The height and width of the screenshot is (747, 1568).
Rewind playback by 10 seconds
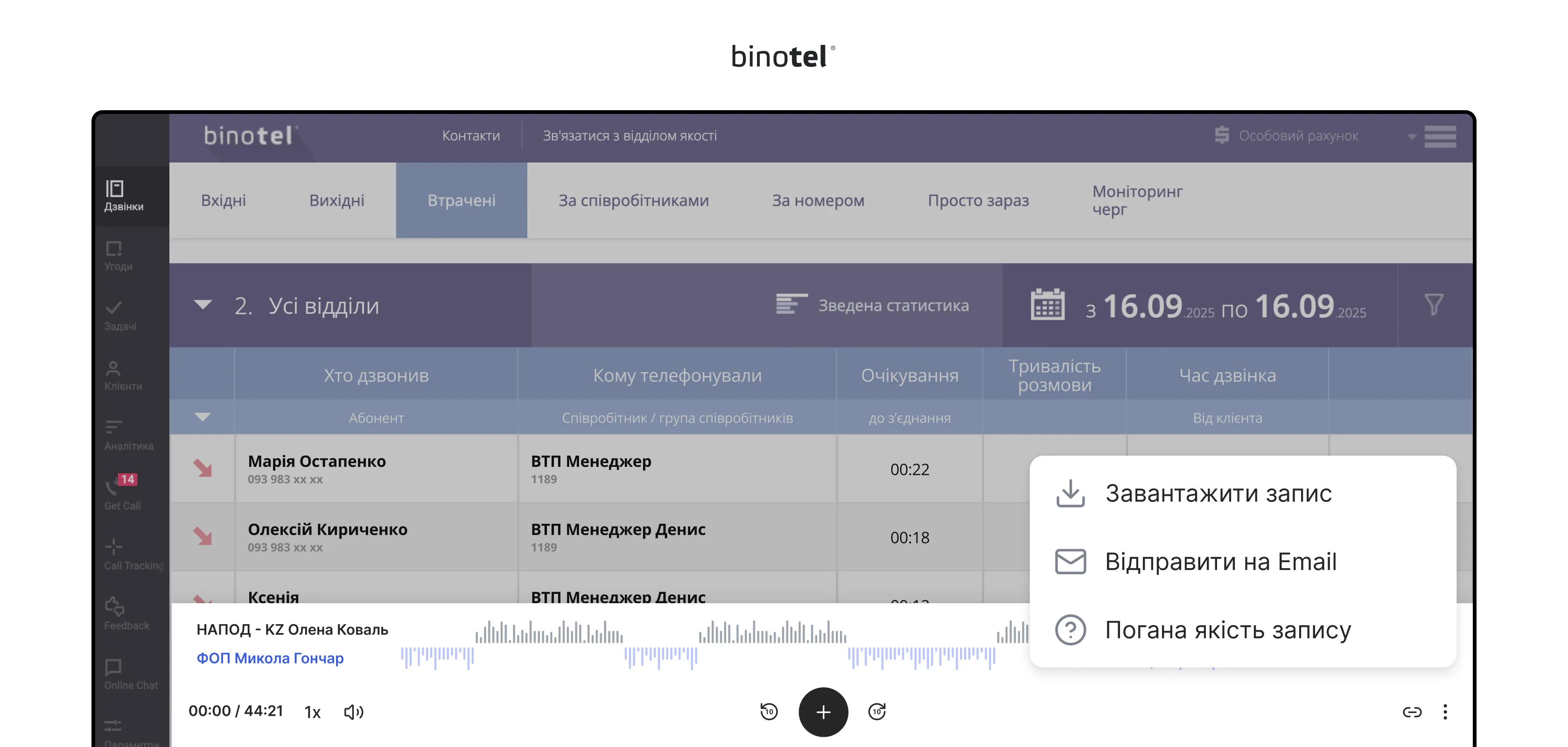(769, 711)
